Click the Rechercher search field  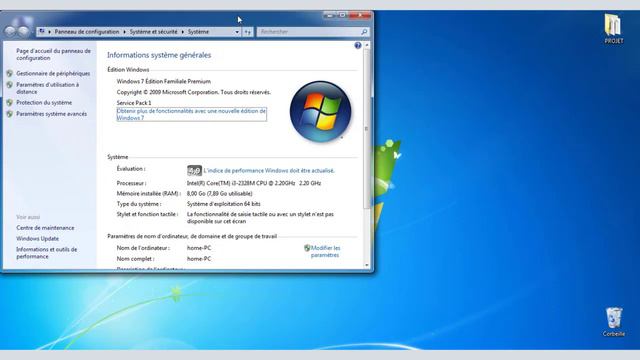coord(309,32)
